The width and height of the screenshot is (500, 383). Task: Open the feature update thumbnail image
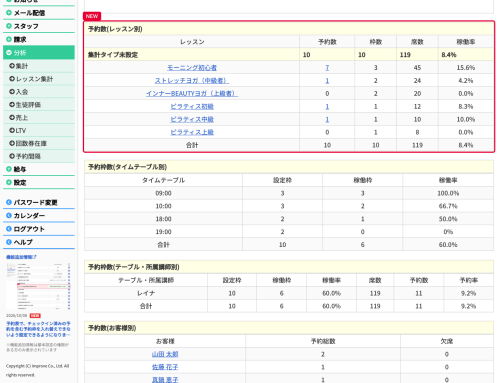[x=38, y=286]
